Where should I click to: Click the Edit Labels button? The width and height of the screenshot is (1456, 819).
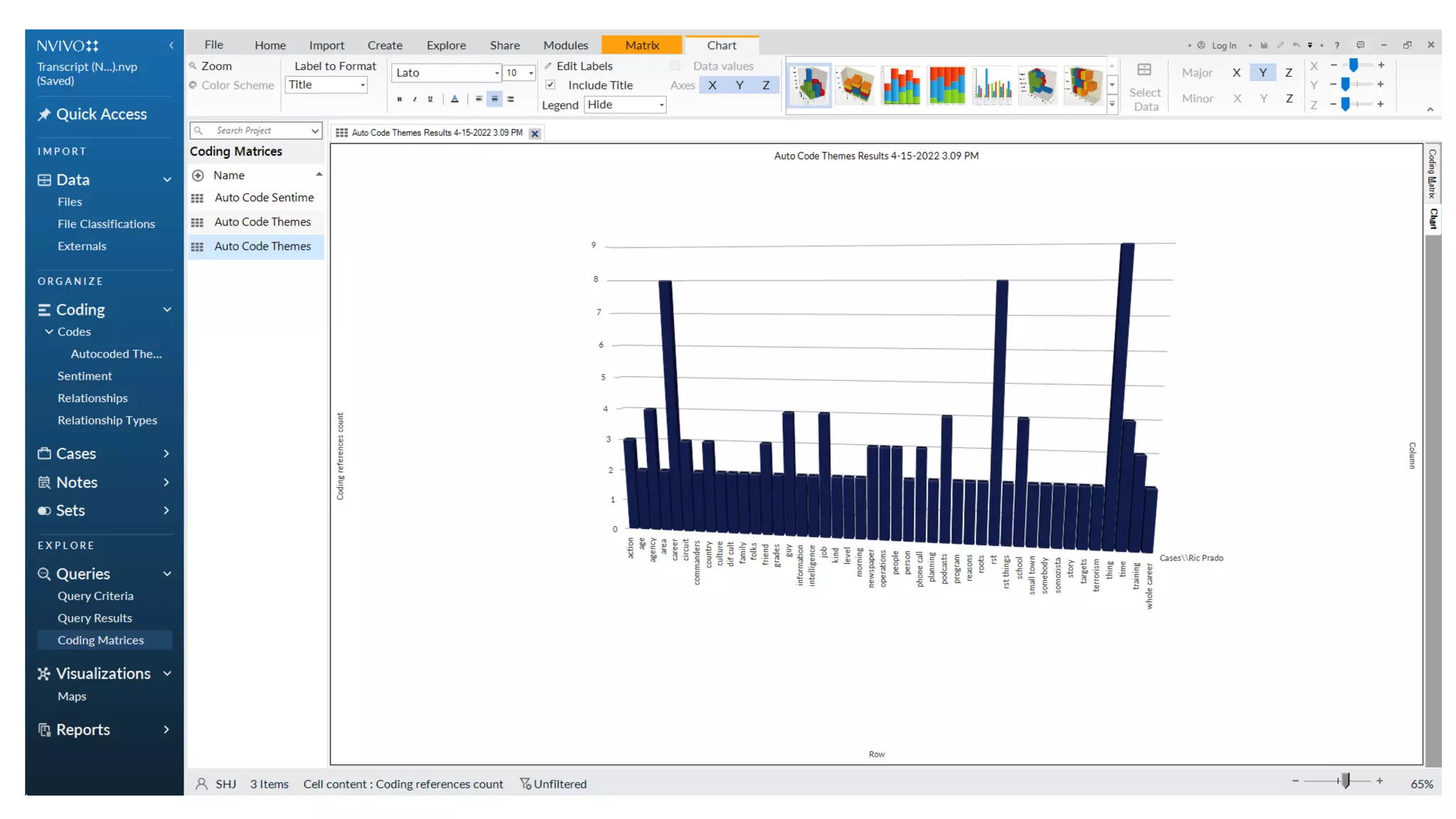pos(584,66)
